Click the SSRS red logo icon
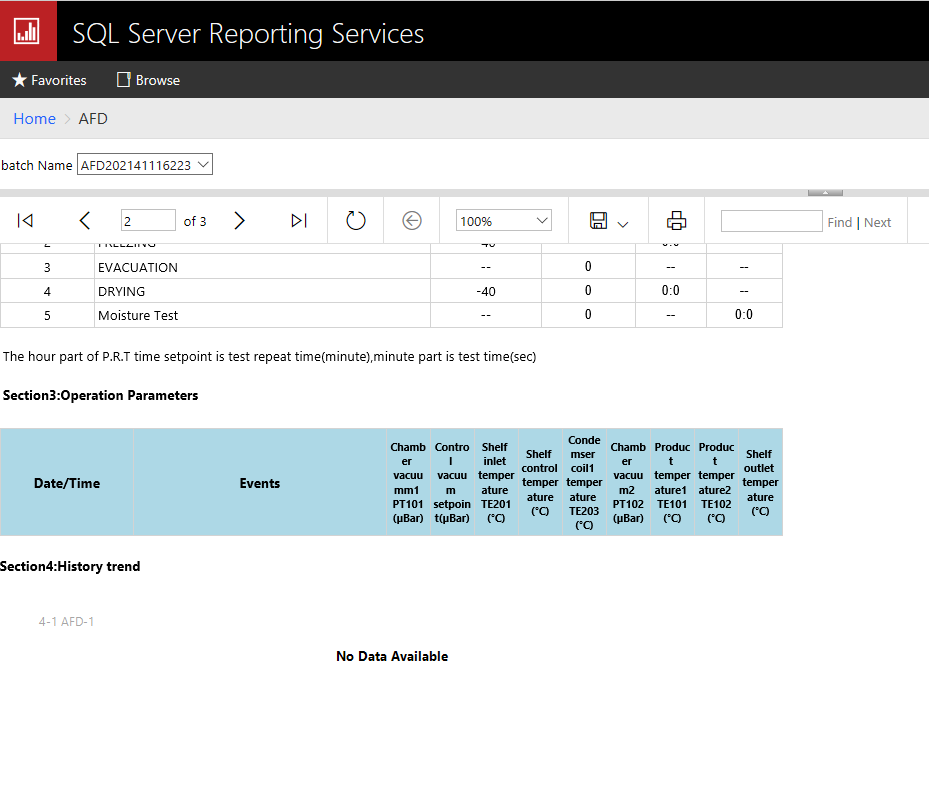The height and width of the screenshot is (797, 929). click(x=28, y=31)
